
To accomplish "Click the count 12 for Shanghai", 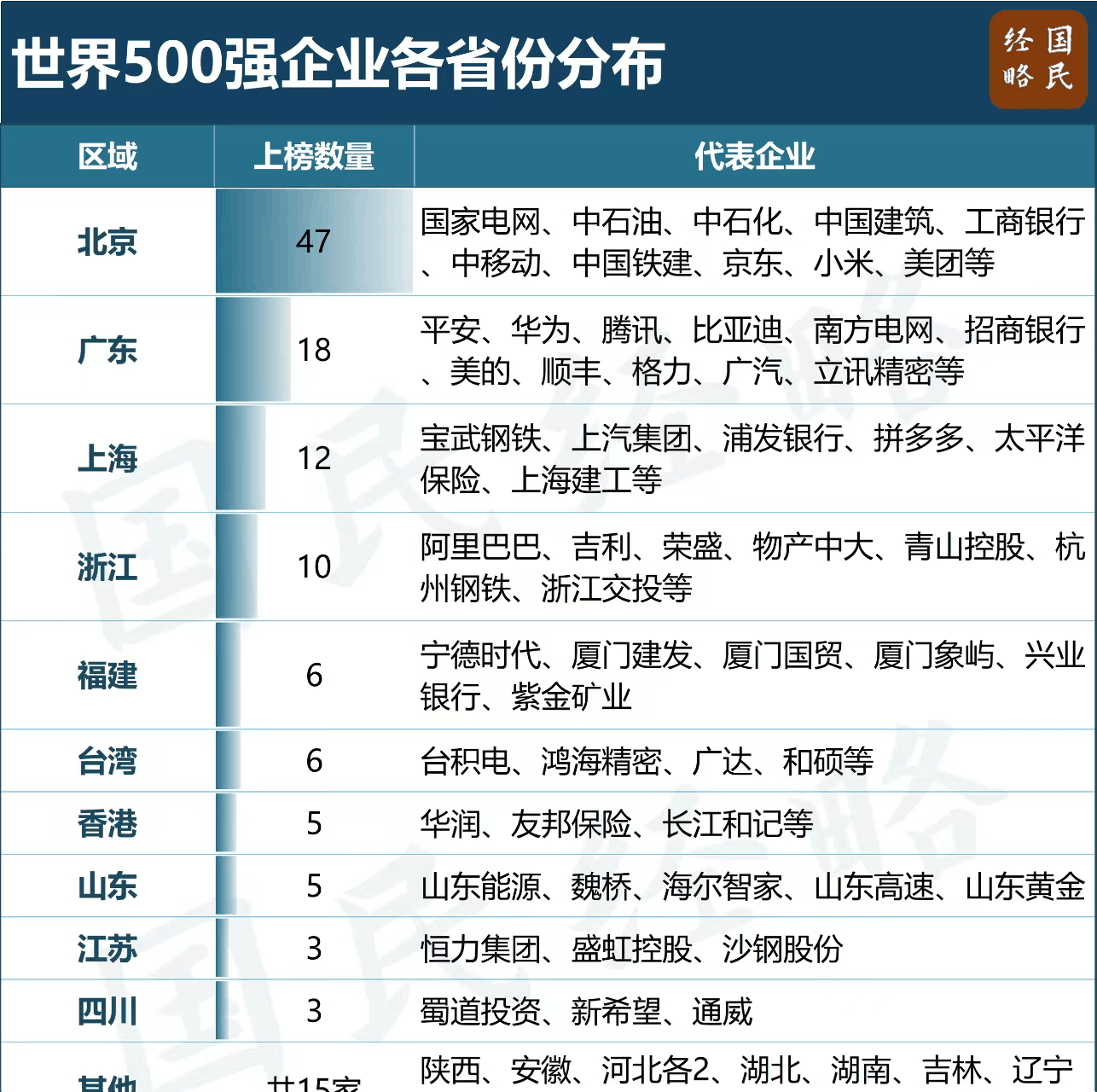I will coord(314,459).
